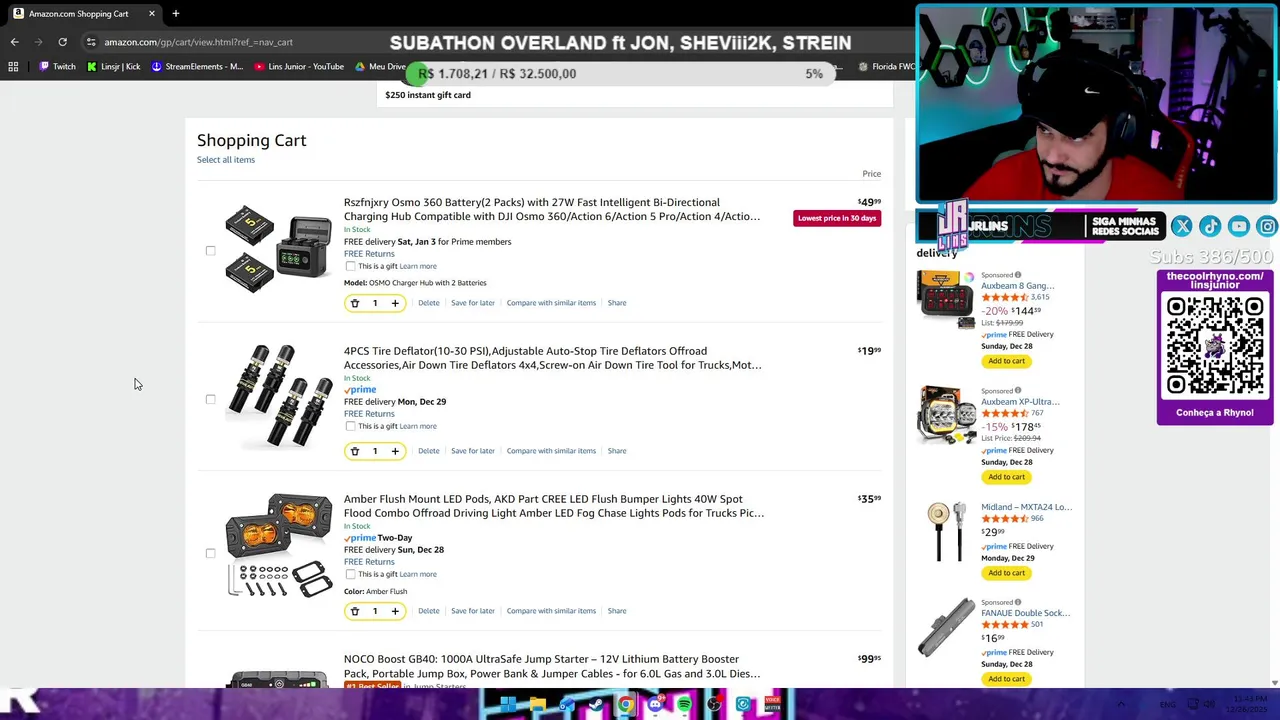The image size is (1280, 720).
Task: Open the Osmo 360 Battery product image
Action: pos(278,250)
